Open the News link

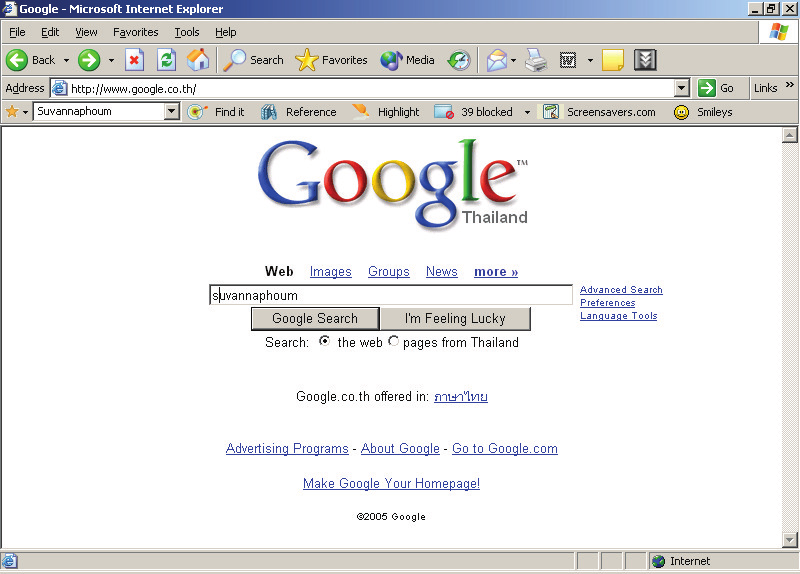coord(442,272)
